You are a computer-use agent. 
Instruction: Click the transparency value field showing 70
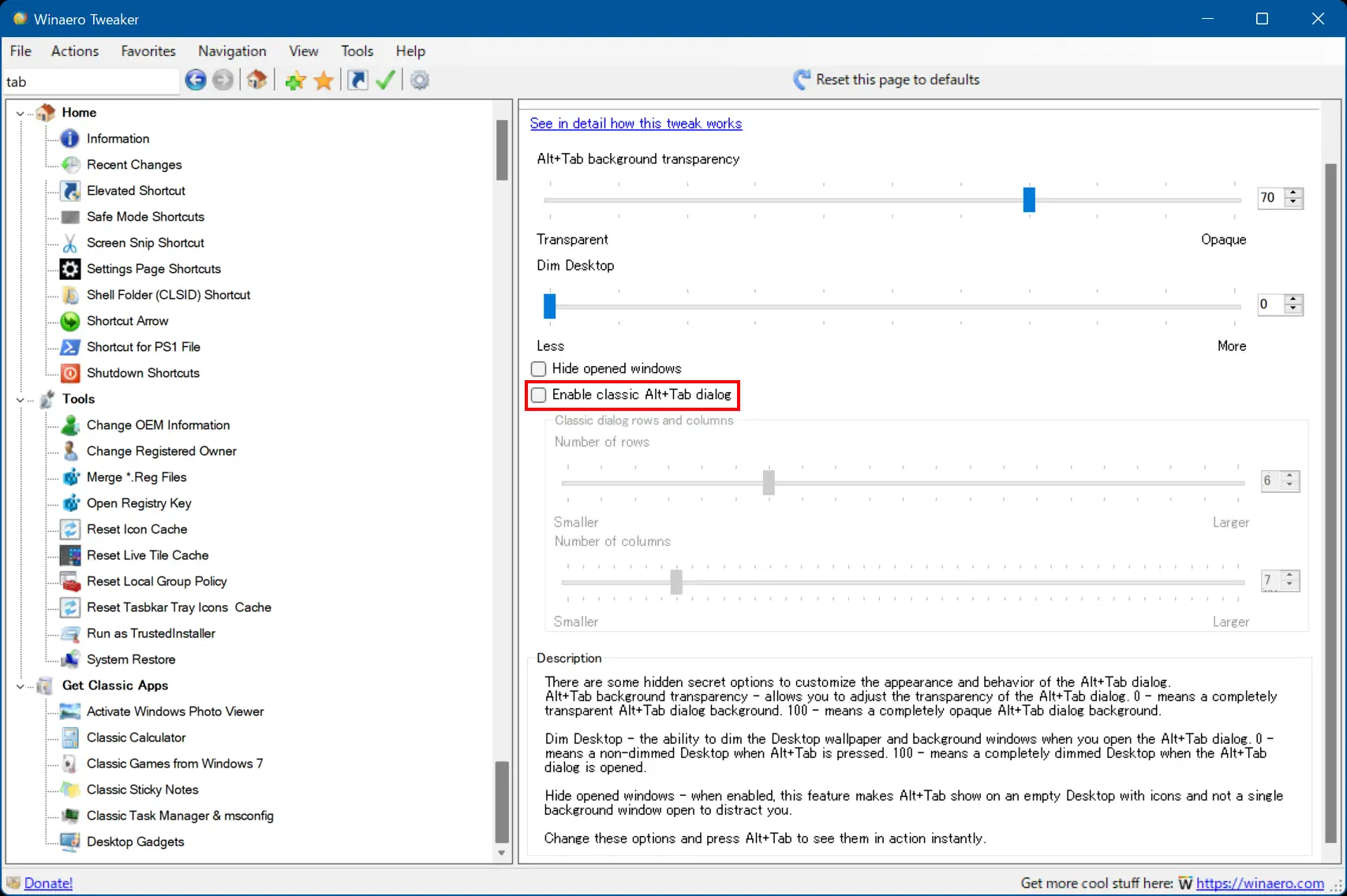pos(1270,198)
